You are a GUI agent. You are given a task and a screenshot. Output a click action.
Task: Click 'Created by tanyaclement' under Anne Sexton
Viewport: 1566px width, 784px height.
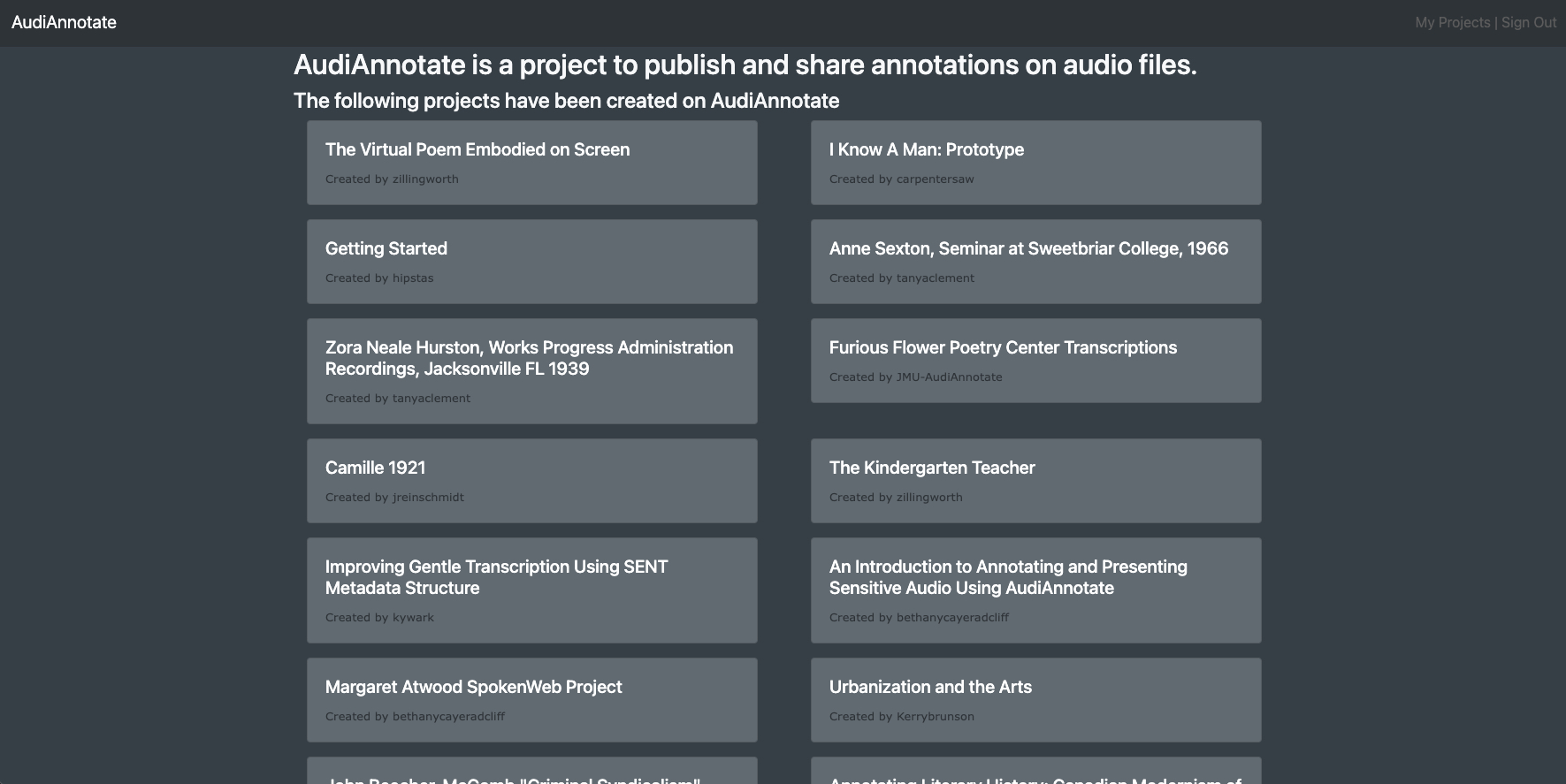(x=901, y=278)
